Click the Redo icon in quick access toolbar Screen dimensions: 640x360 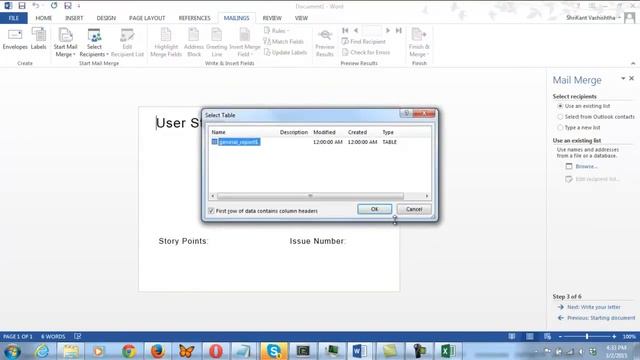(x=54, y=6)
